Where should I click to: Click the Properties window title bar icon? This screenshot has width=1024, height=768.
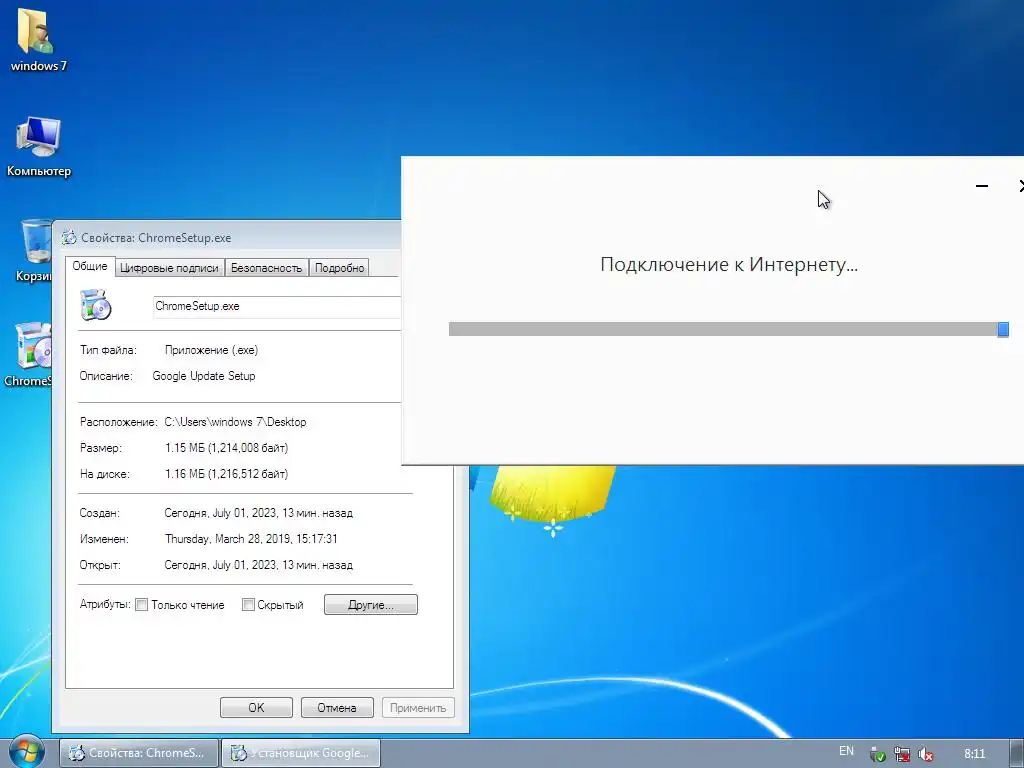click(x=69, y=238)
